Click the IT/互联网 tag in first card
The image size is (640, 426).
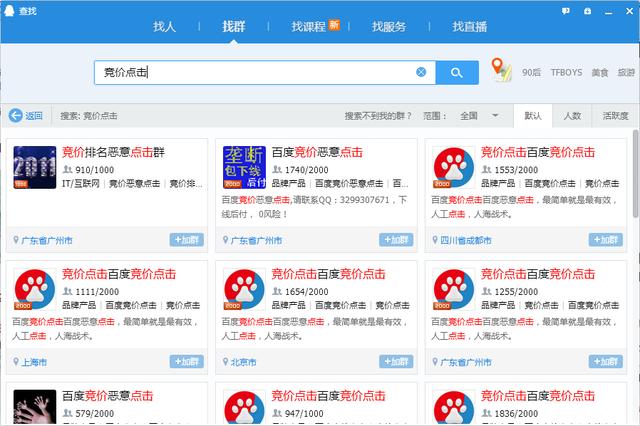(x=80, y=184)
